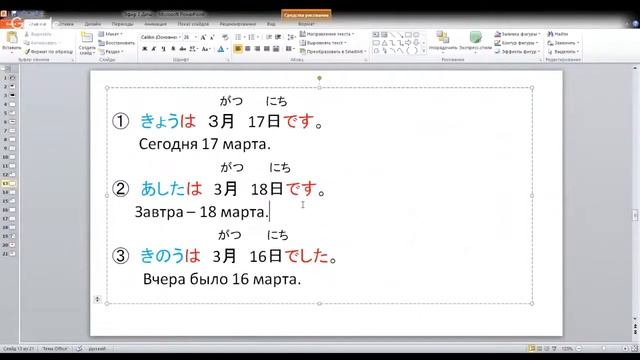Toggle strikethrough (abc) formatting
The width and height of the screenshot is (640, 360).
point(182,49)
